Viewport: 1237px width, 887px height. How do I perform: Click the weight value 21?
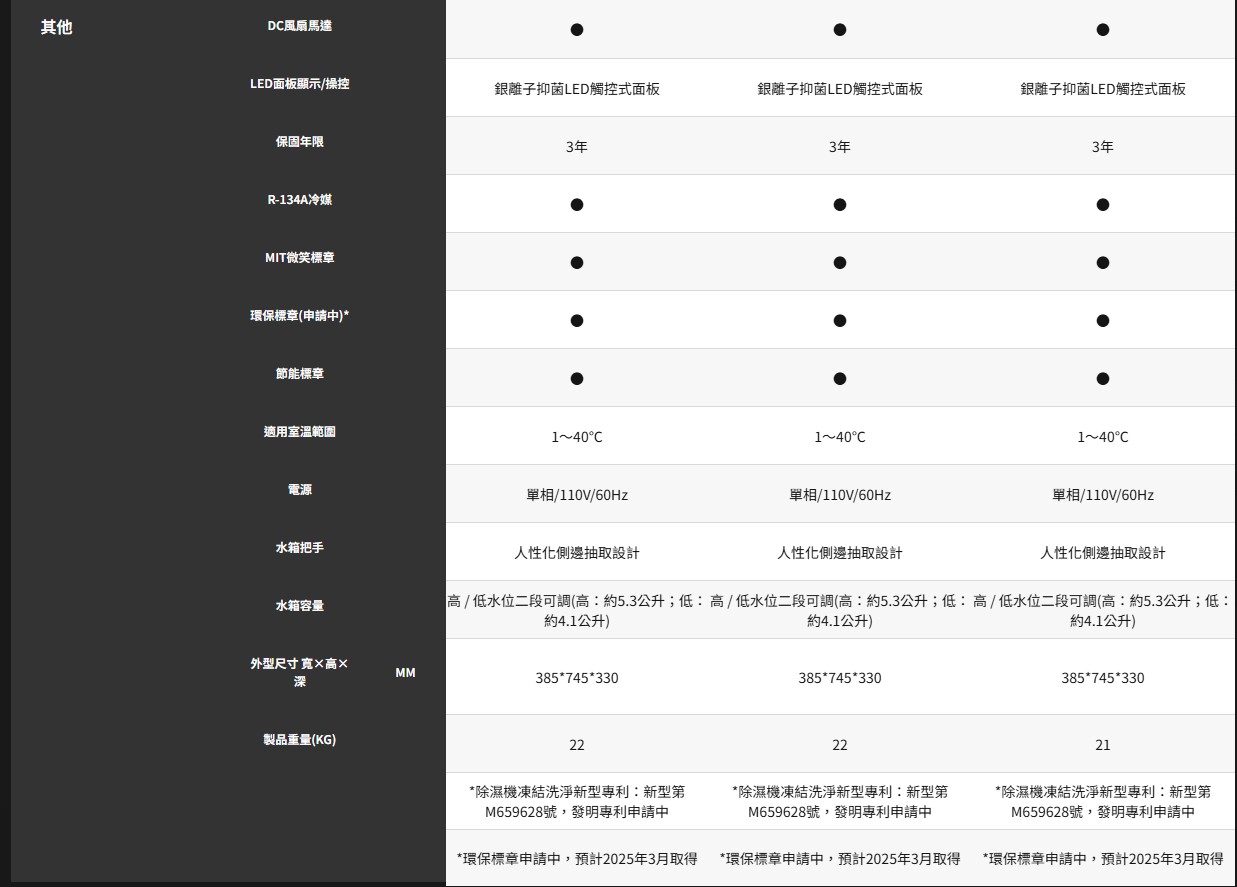click(1103, 745)
